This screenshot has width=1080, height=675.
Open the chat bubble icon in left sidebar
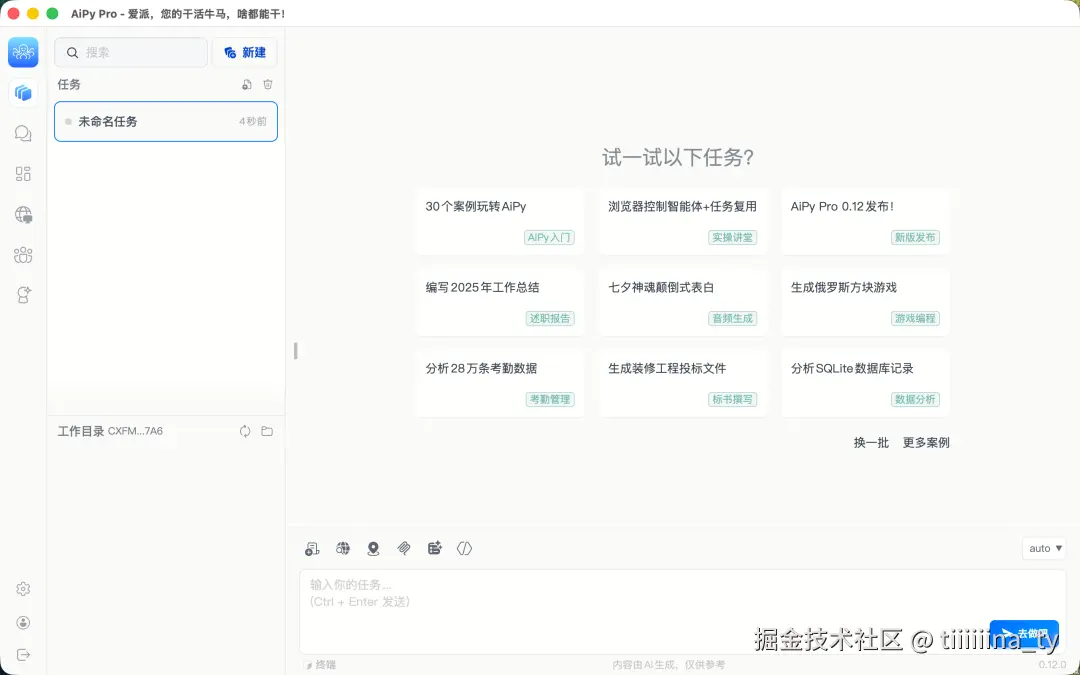click(23, 133)
